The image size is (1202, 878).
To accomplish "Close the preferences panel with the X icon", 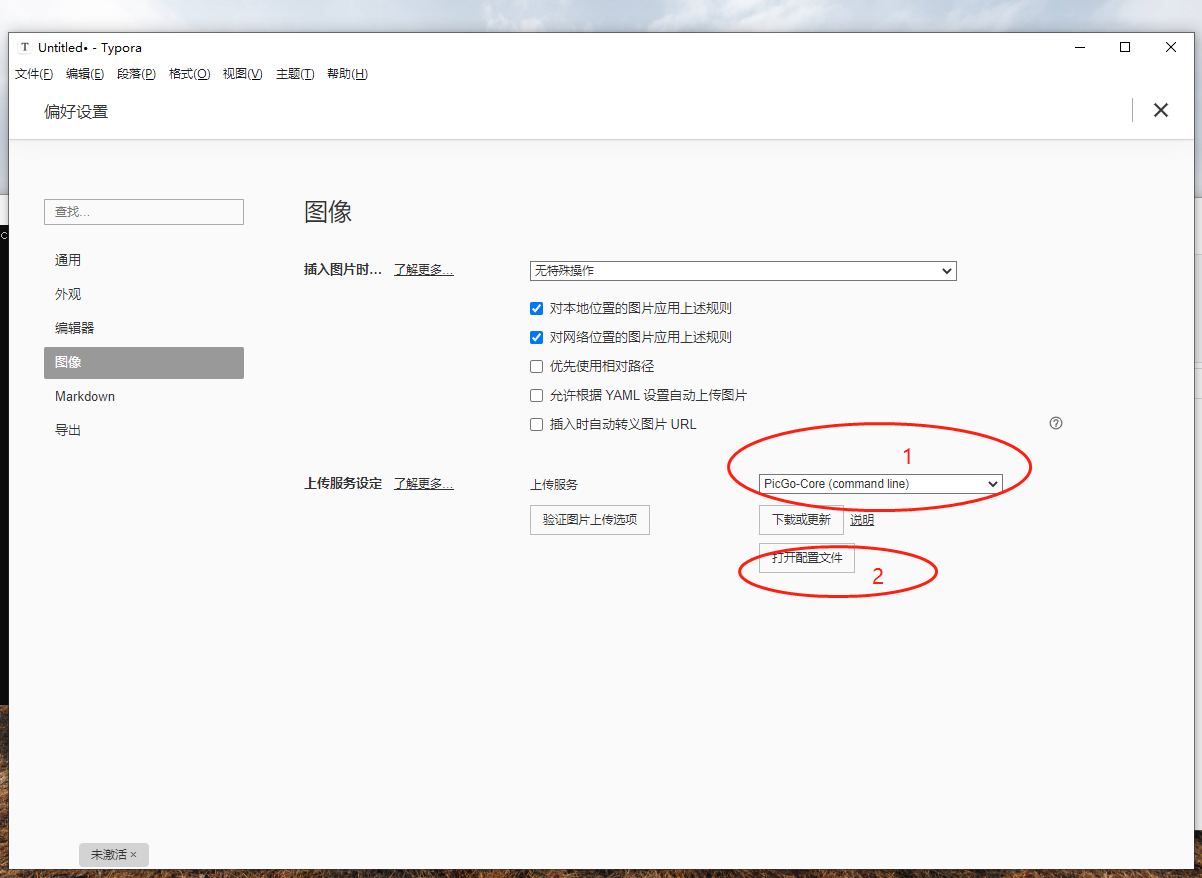I will (1160, 110).
